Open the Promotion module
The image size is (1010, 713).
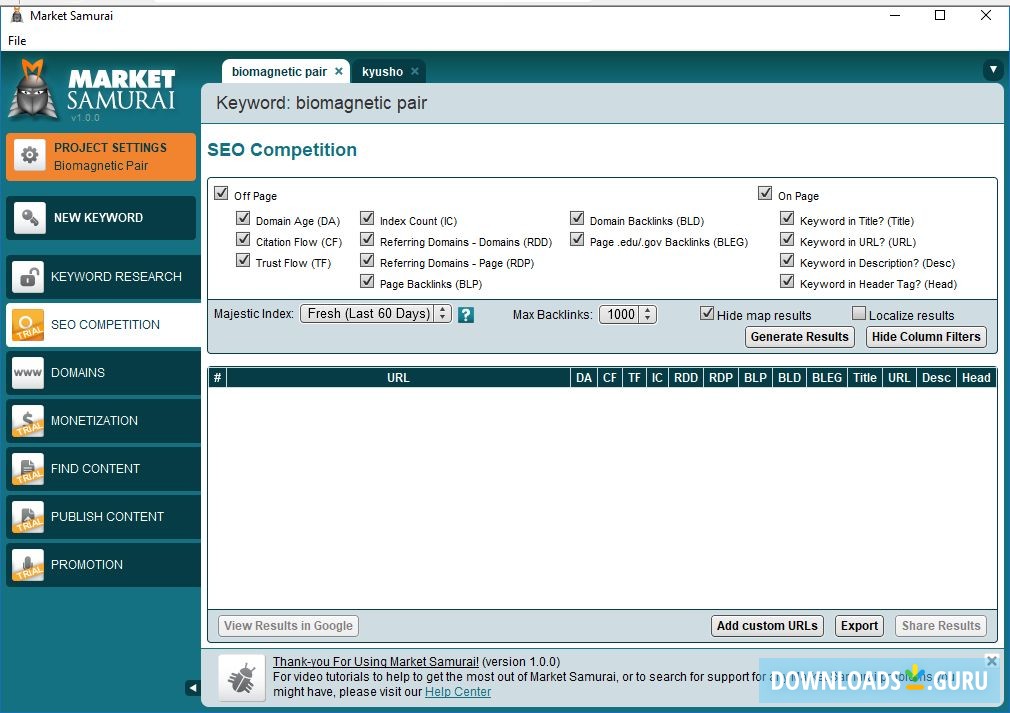coord(103,565)
